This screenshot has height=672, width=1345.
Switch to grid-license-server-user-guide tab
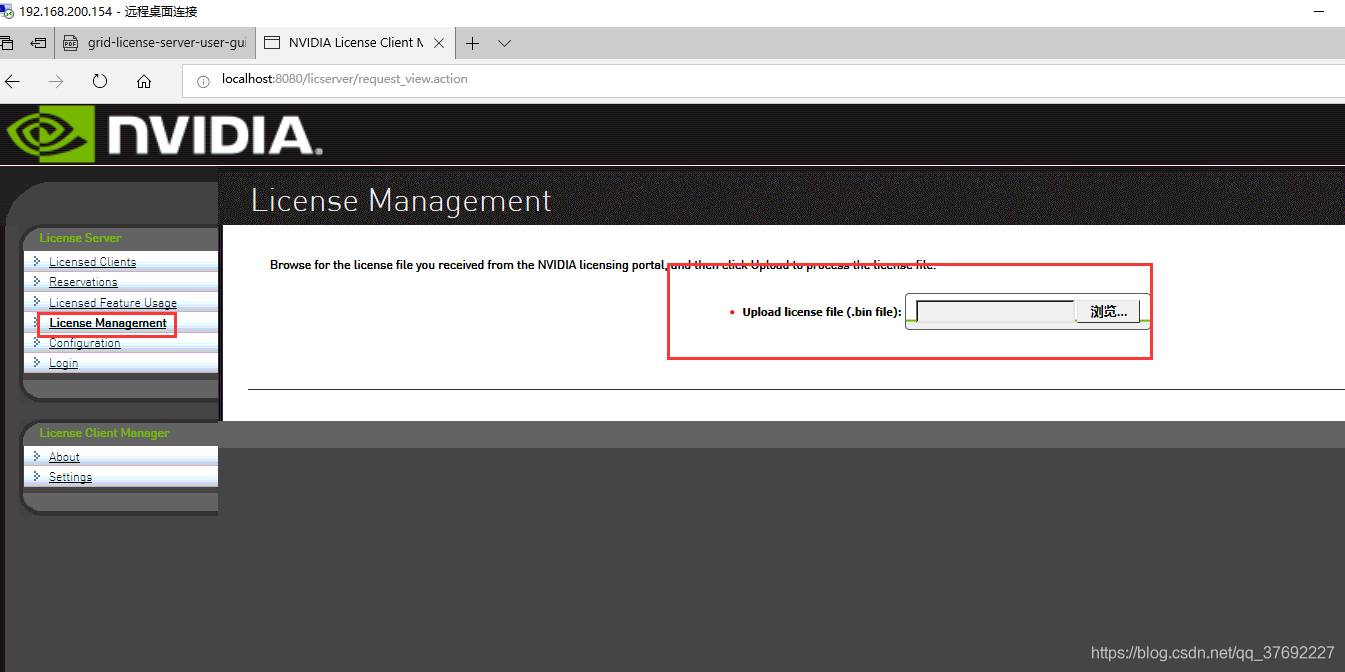[x=155, y=43]
